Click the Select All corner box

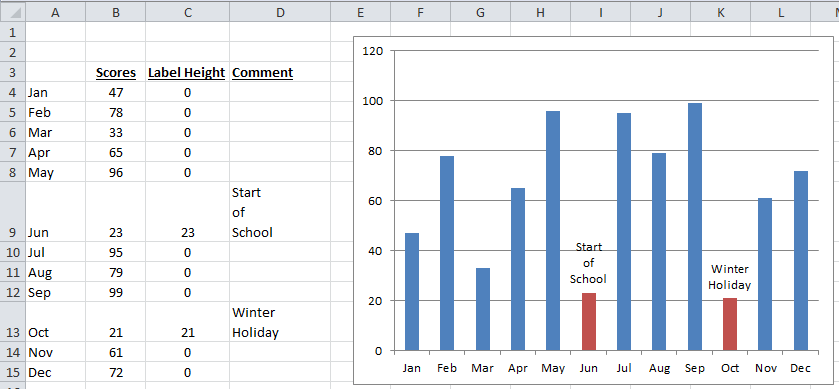(12, 12)
